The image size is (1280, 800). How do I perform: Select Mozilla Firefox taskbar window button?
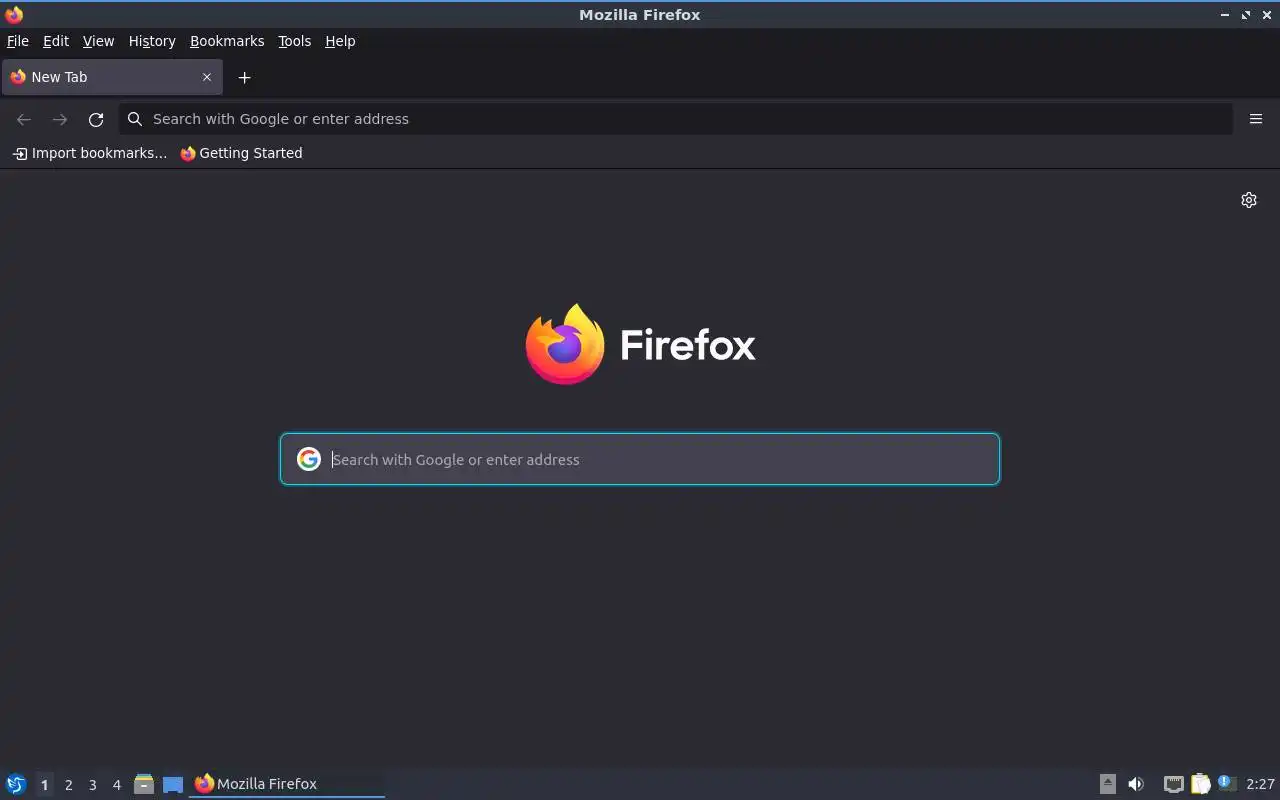tap(287, 784)
